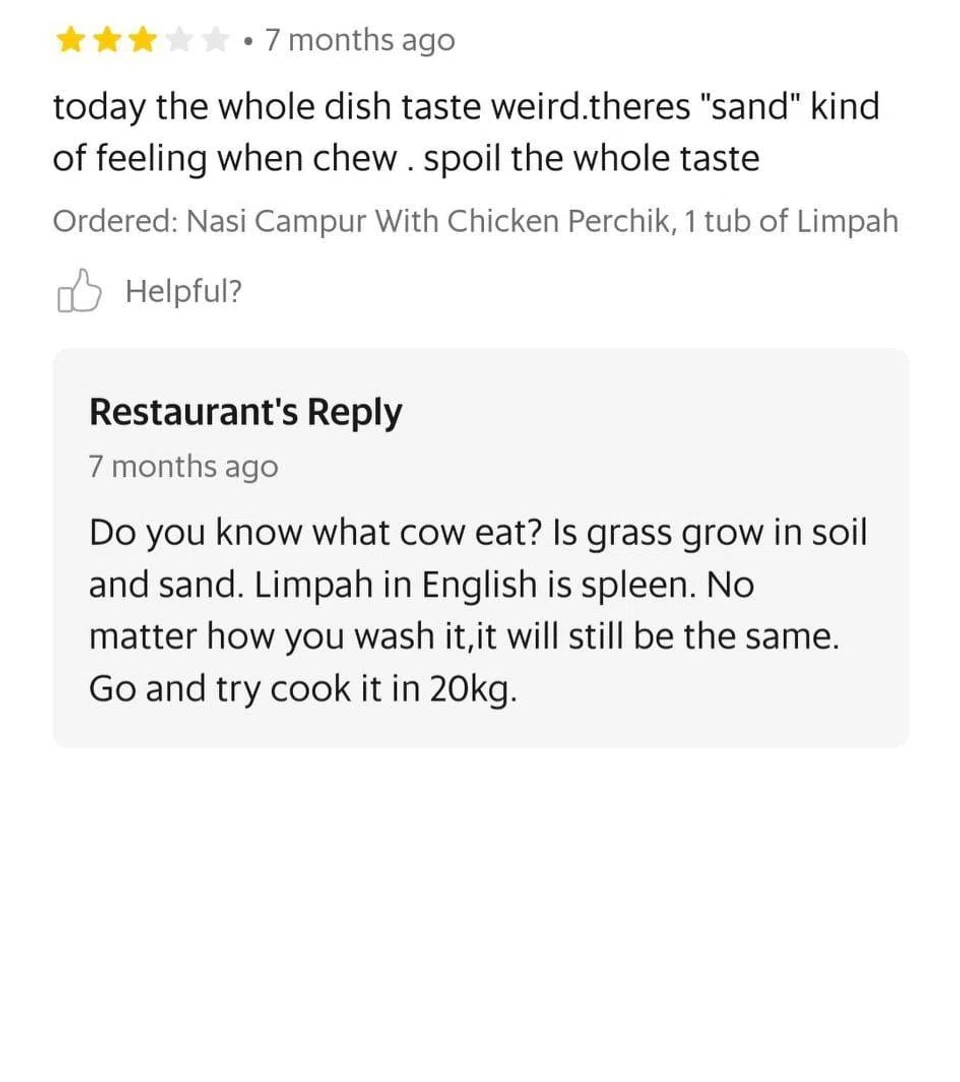This screenshot has width=960, height=1082.
Task: Click the "Restaurant's Reply" heading
Action: tap(245, 412)
